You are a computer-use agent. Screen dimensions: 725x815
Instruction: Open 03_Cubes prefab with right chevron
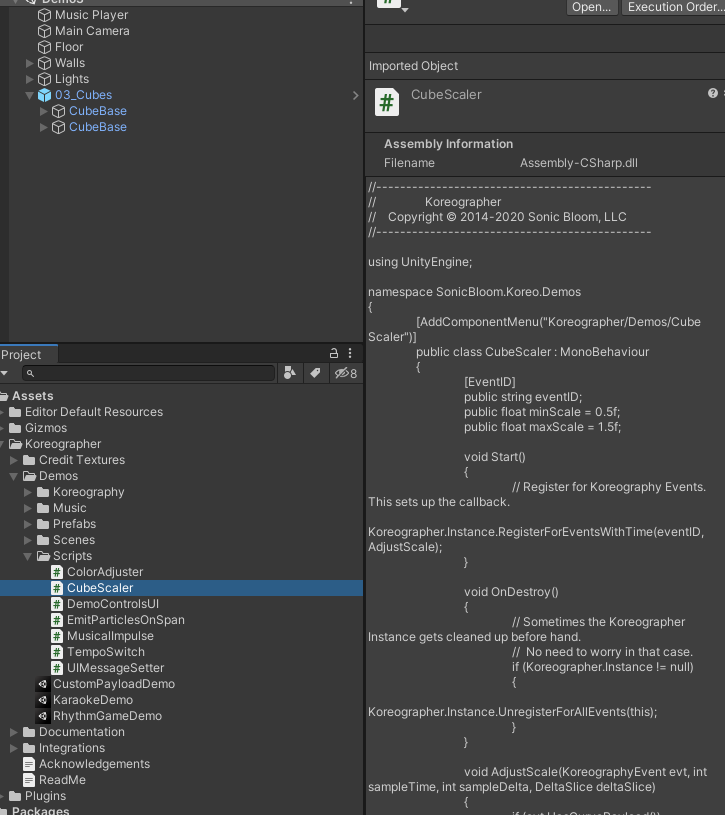(x=355, y=96)
